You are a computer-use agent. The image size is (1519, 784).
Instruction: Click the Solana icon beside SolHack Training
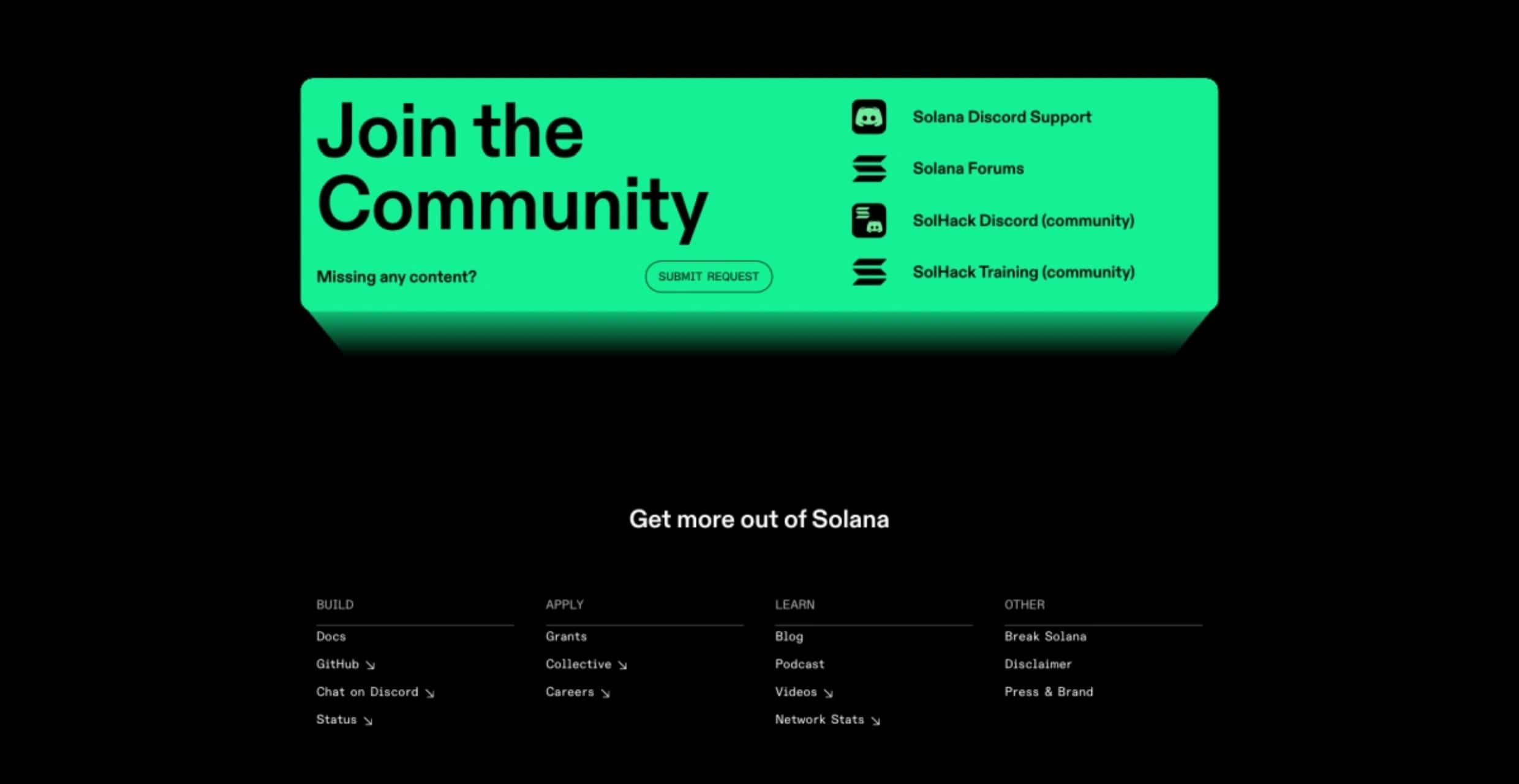tap(869, 272)
